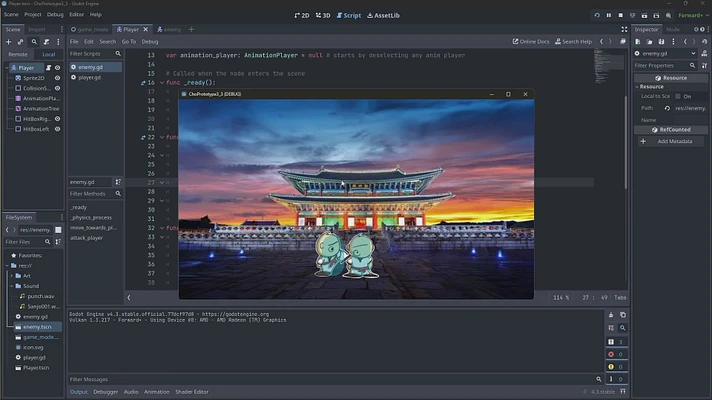Select punch.wav in FileSystem

(40, 296)
